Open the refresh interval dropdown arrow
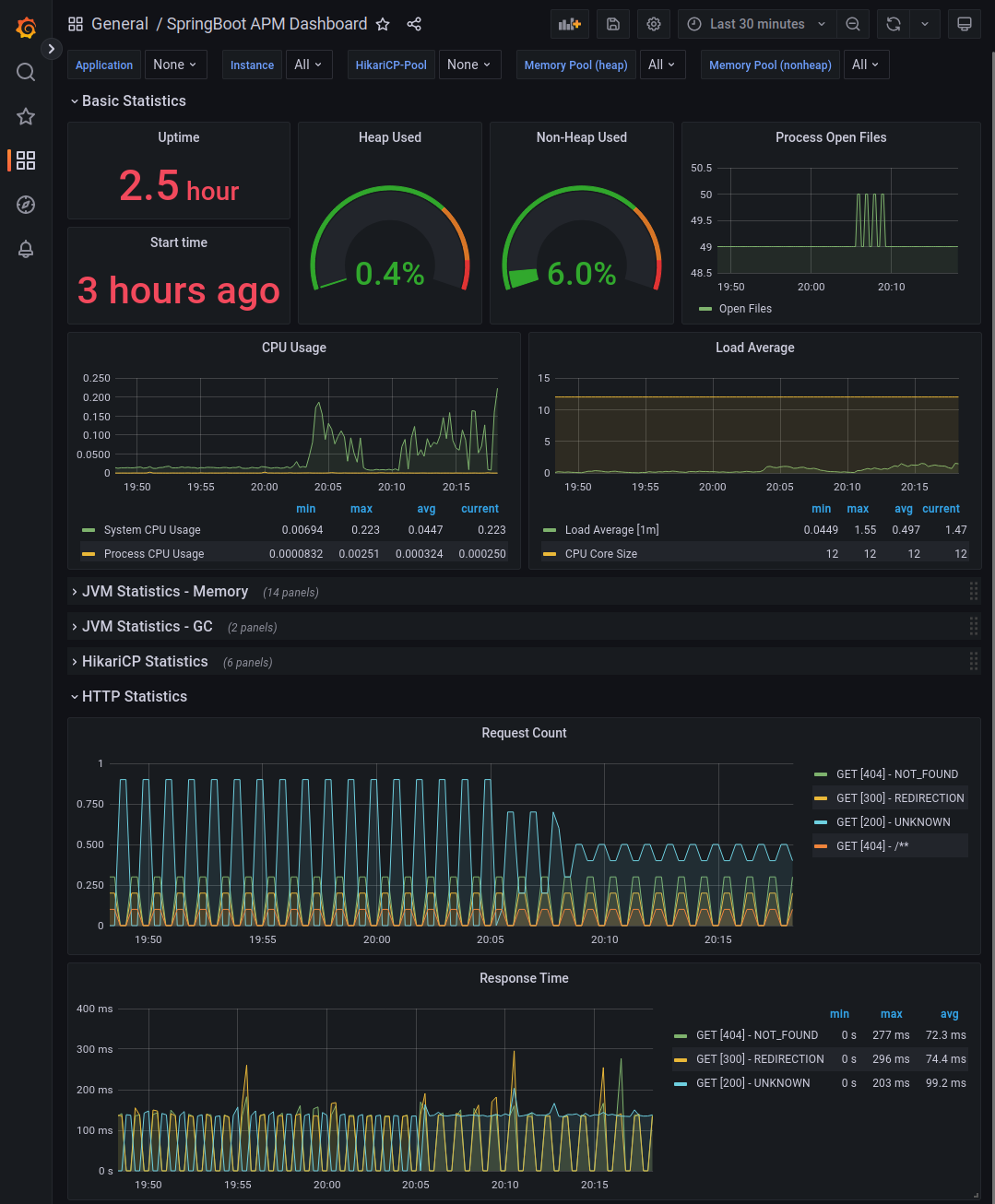 (x=925, y=24)
